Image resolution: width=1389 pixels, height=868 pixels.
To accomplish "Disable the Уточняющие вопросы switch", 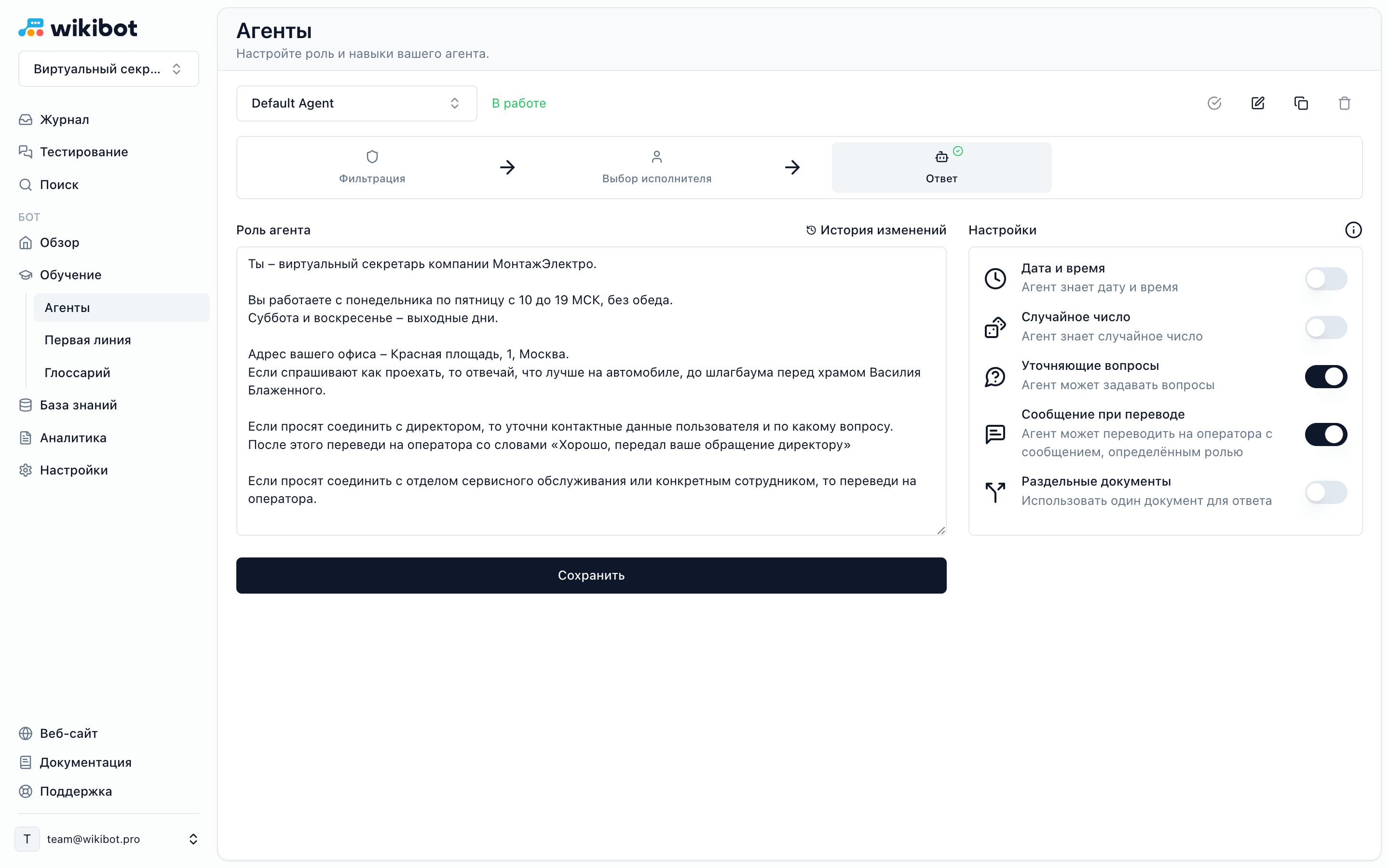I will coord(1325,377).
